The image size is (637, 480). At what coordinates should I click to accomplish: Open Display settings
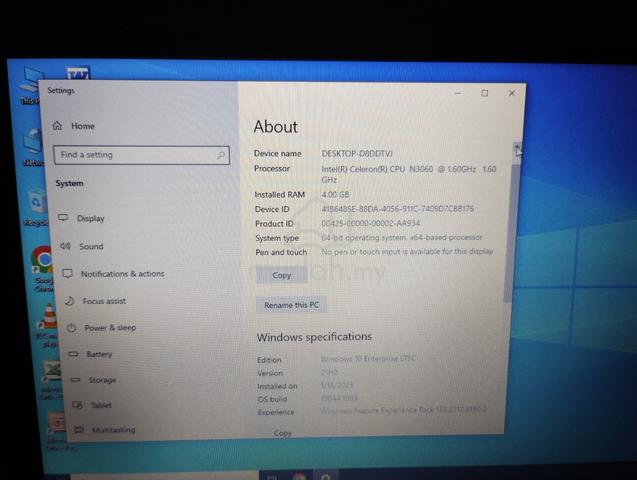point(91,218)
